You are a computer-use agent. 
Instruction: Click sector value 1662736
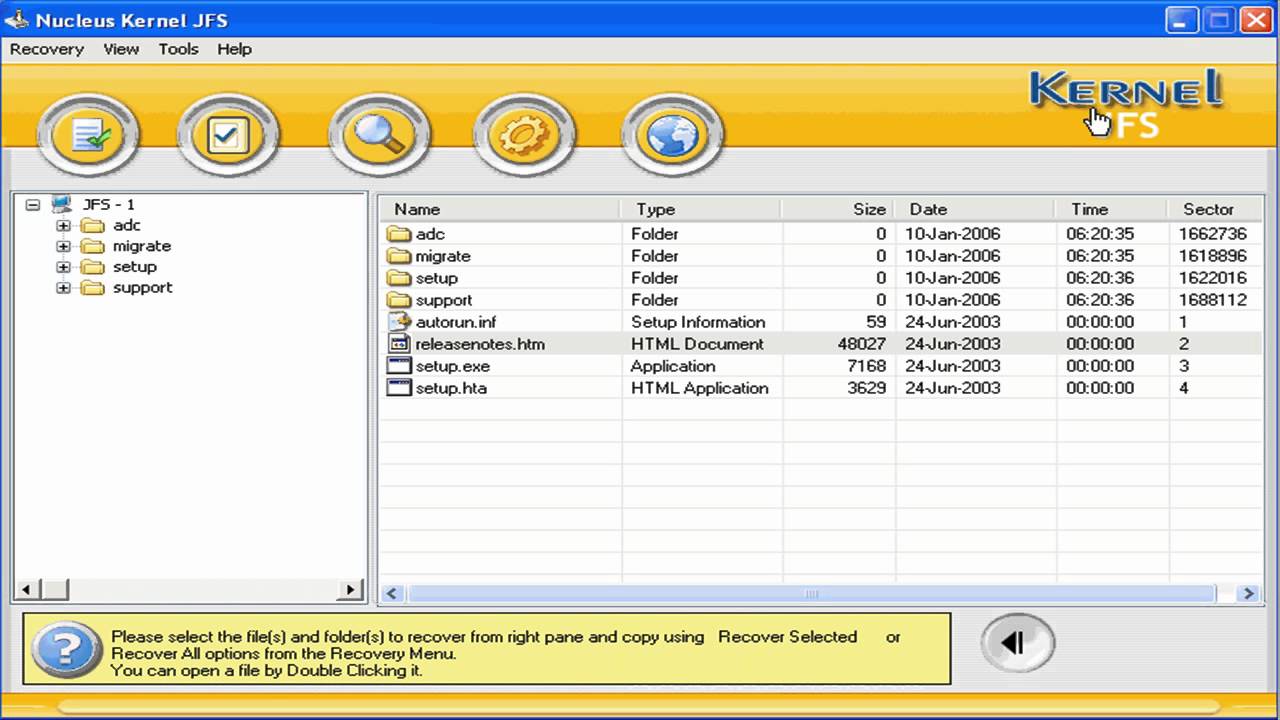pos(1213,234)
